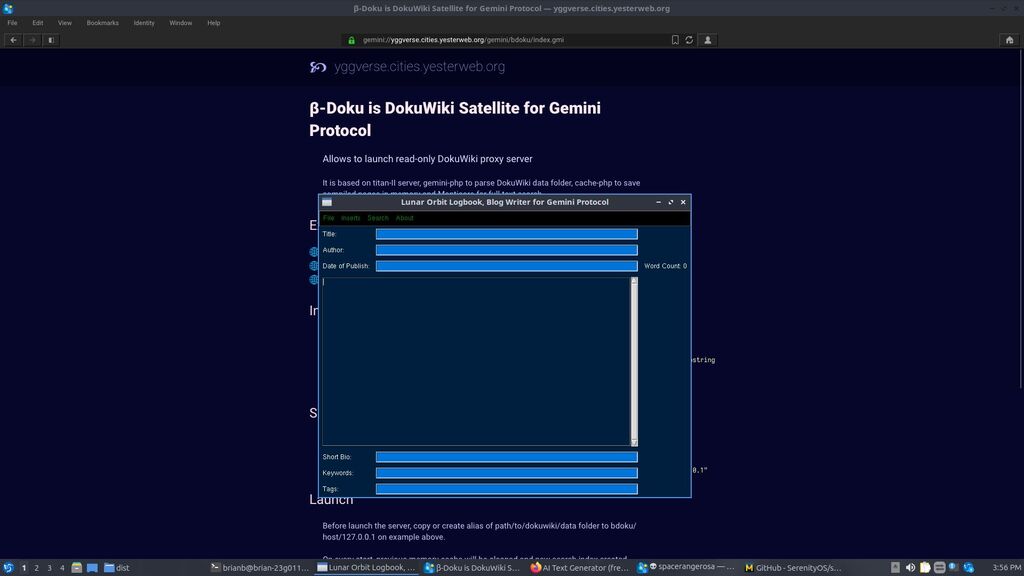Viewport: 1024px width, 576px height.
Task: Click the browser back arrow button
Action: (13, 40)
